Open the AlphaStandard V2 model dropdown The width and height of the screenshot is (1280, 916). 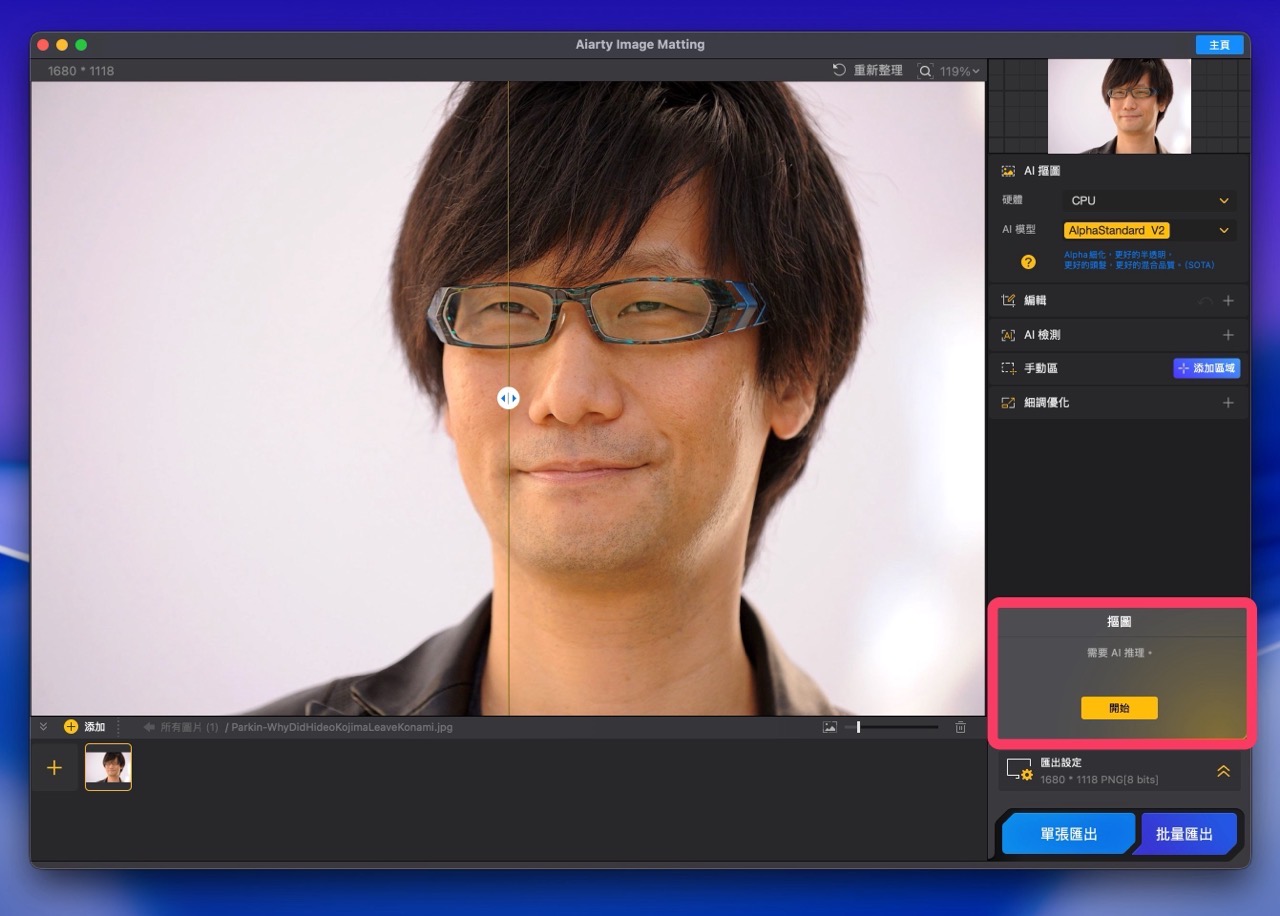(x=1148, y=230)
